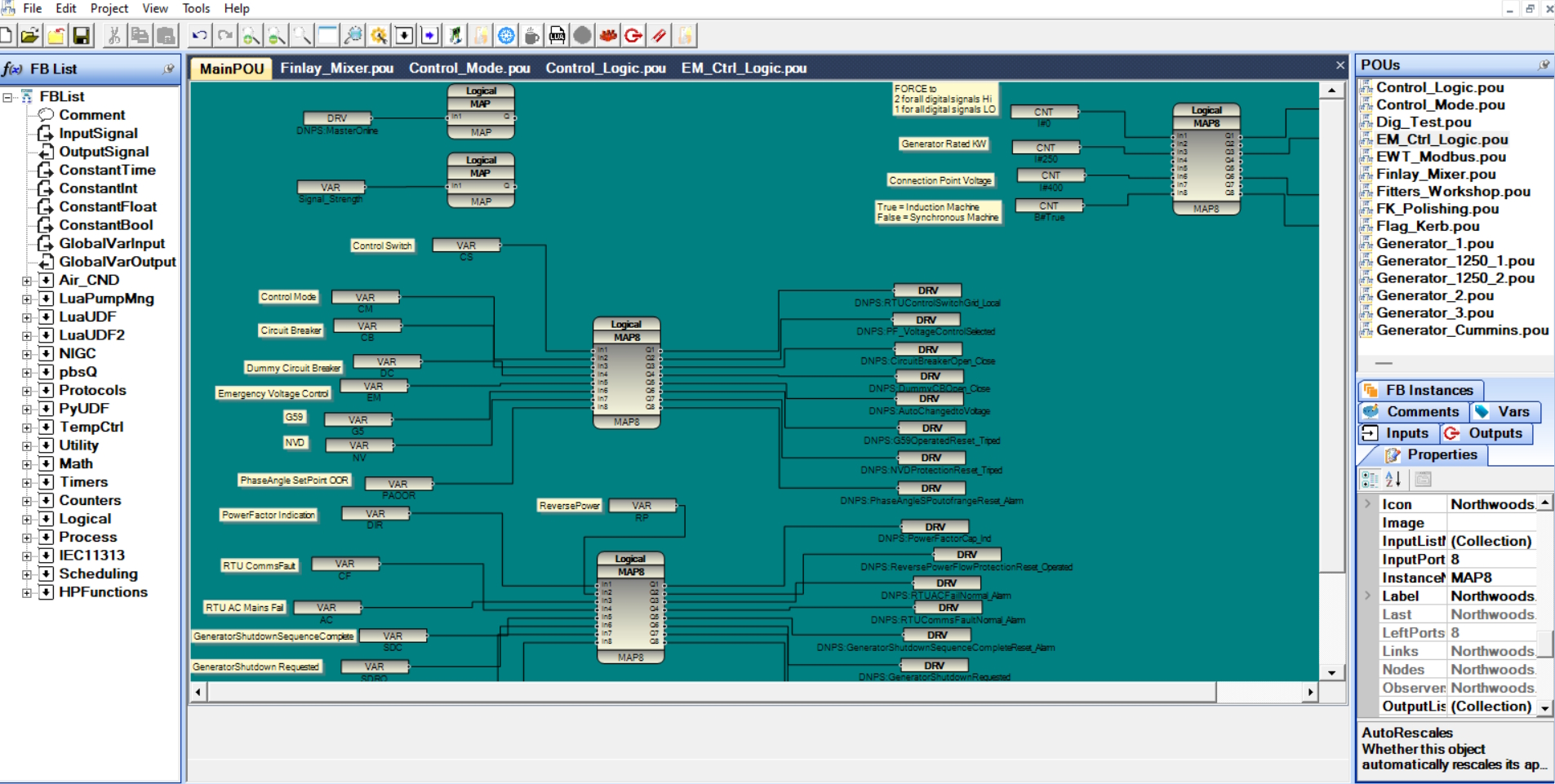
Task: Expand the Timers tree item
Action: pos(28,482)
